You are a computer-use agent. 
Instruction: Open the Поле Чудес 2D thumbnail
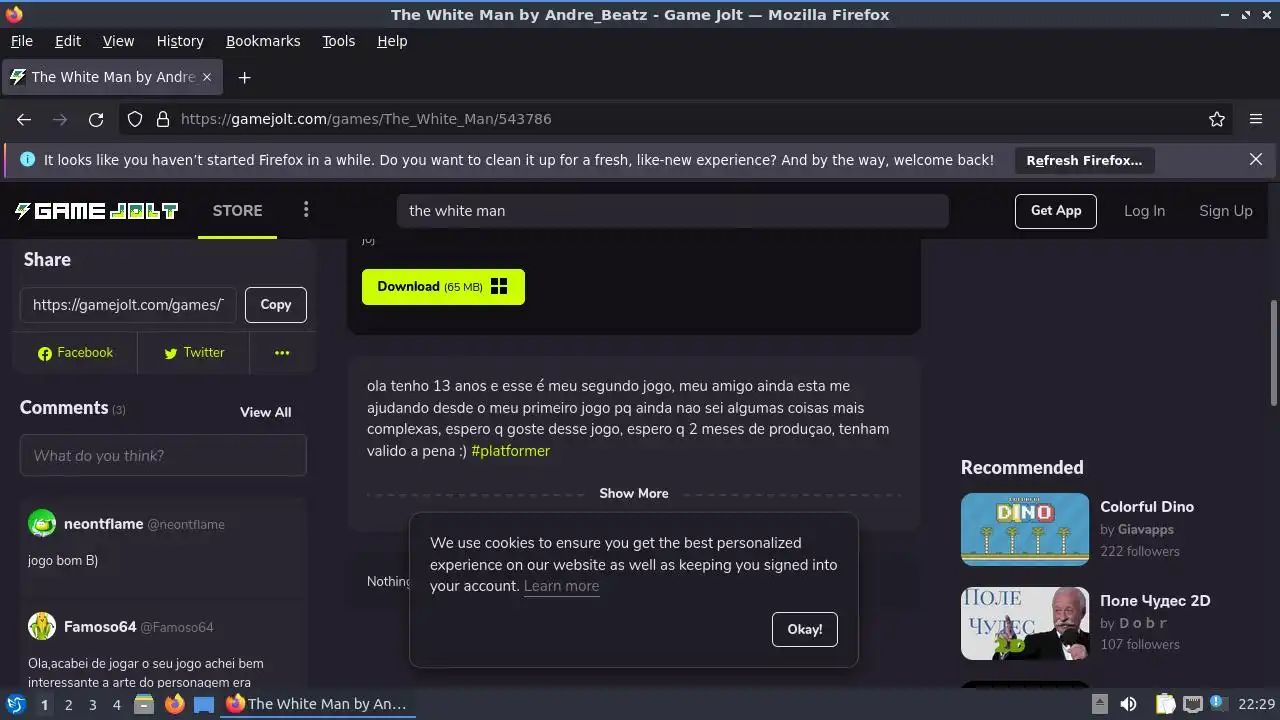[1025, 623]
